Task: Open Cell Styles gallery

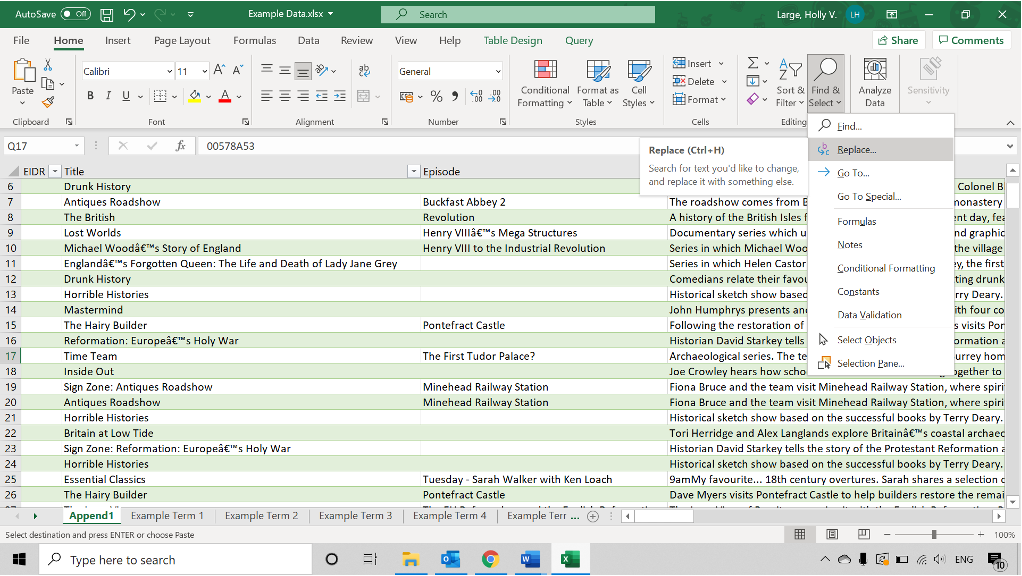Action: (x=638, y=83)
